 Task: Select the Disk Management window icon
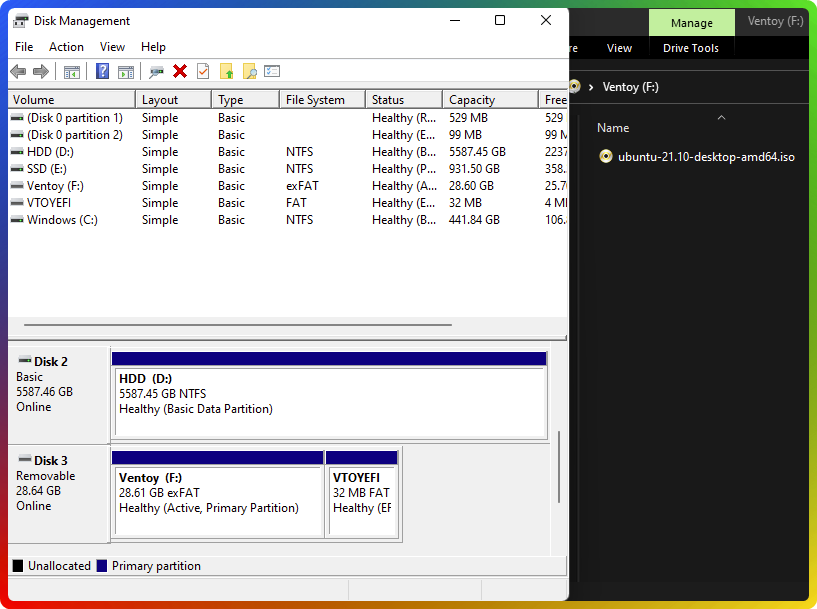pos(20,20)
